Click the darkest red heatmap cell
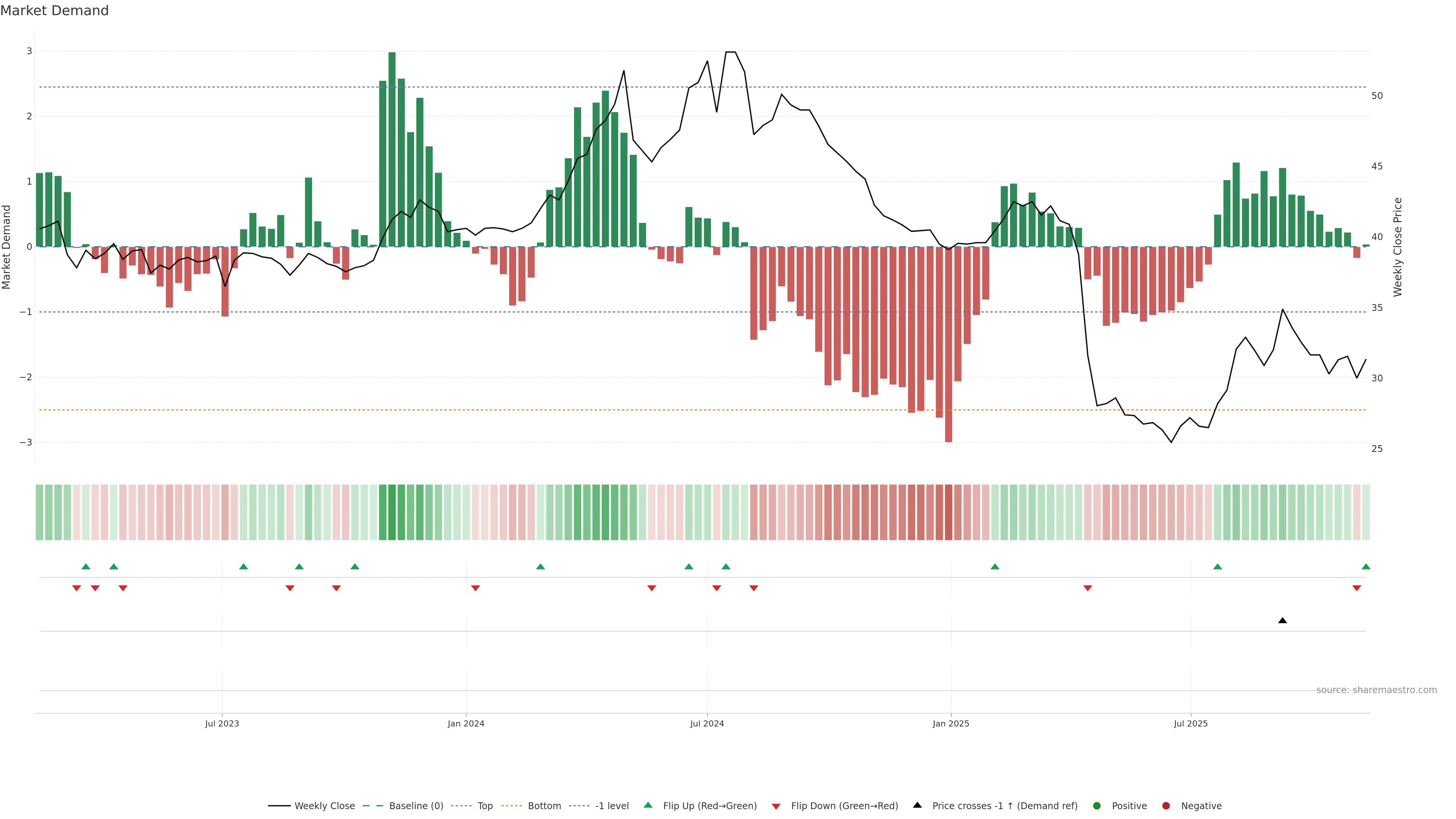Image resolution: width=1456 pixels, height=819 pixels. point(948,512)
